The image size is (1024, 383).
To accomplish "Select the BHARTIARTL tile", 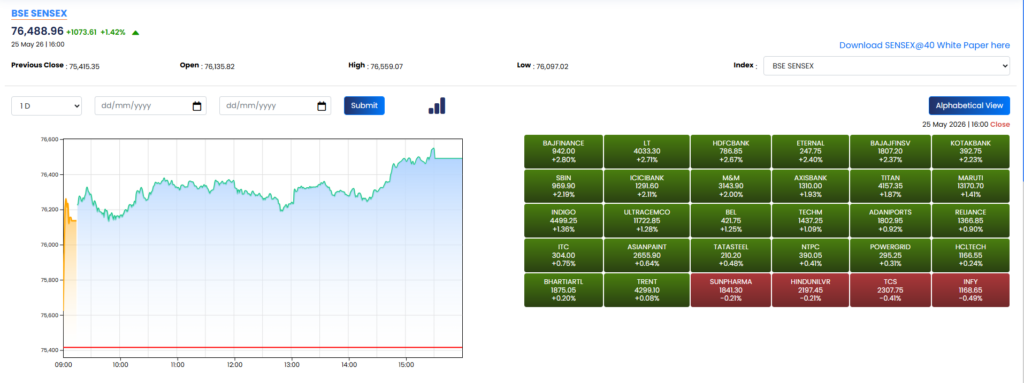I will click(x=564, y=290).
